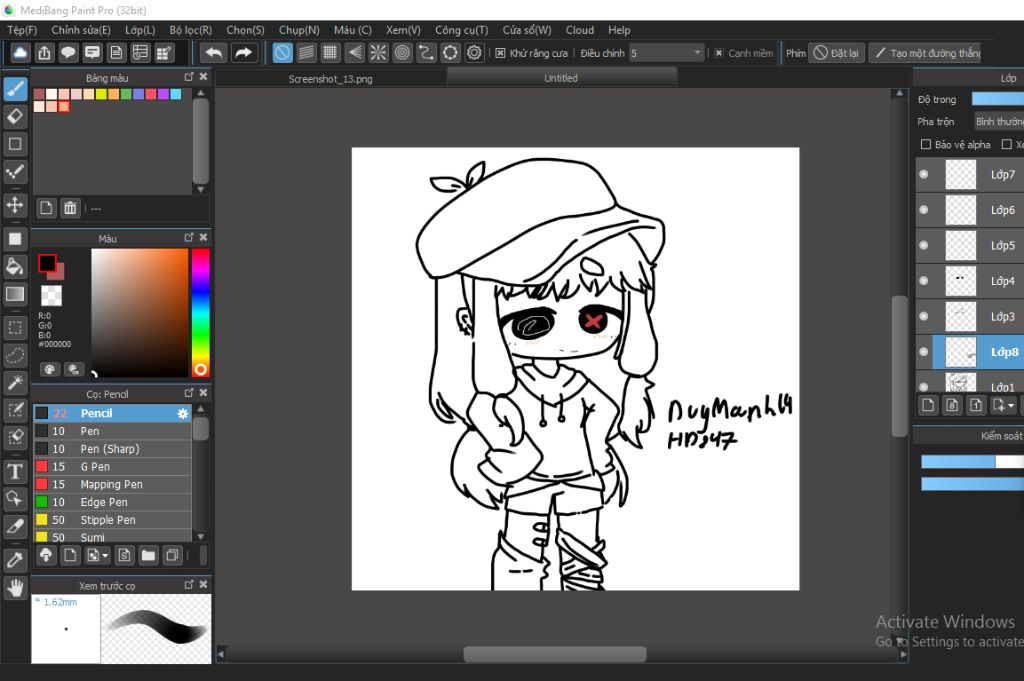Screen dimensions: 1024x681
Task: Enable the vanishing point snap guide
Action: click(x=355, y=53)
